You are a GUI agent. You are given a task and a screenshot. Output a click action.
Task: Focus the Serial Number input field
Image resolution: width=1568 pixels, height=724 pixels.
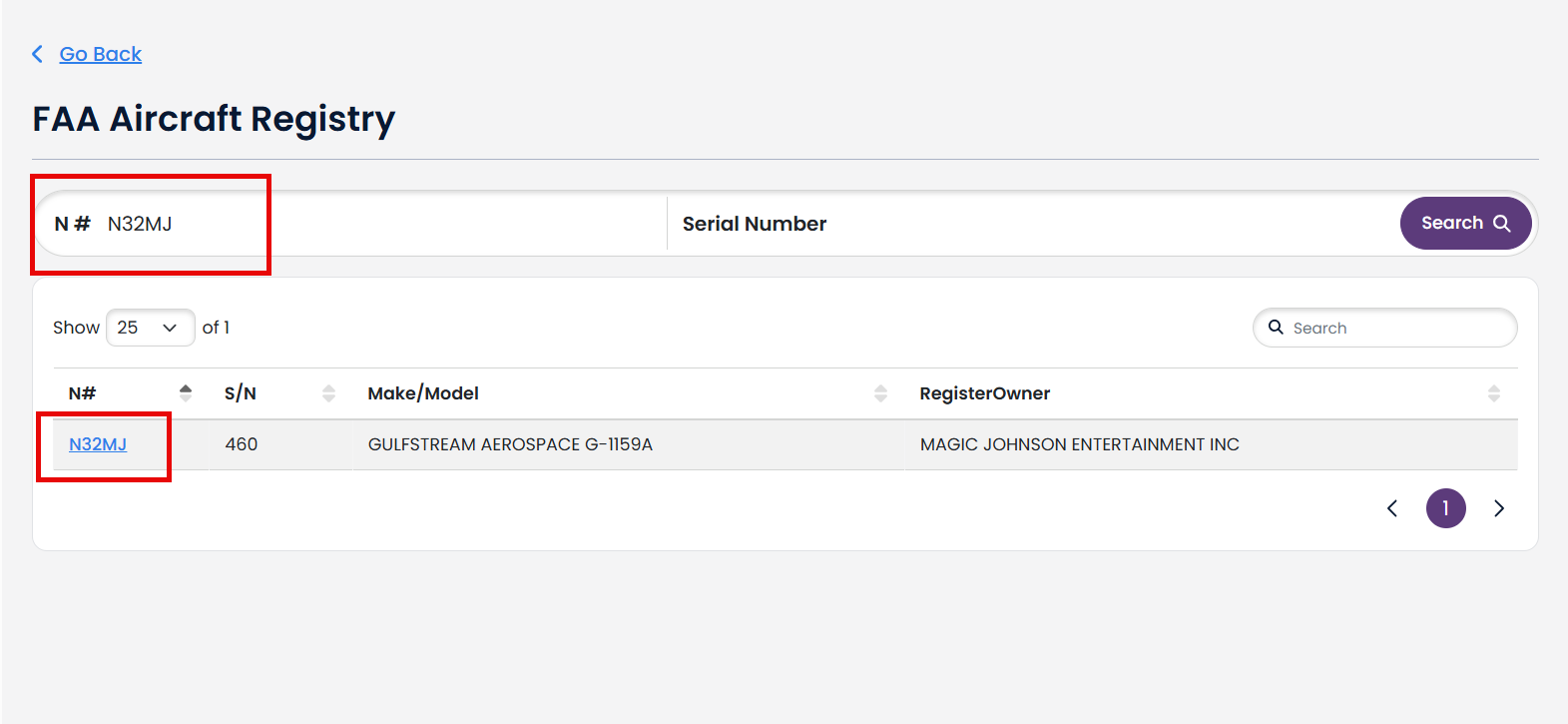point(1032,224)
